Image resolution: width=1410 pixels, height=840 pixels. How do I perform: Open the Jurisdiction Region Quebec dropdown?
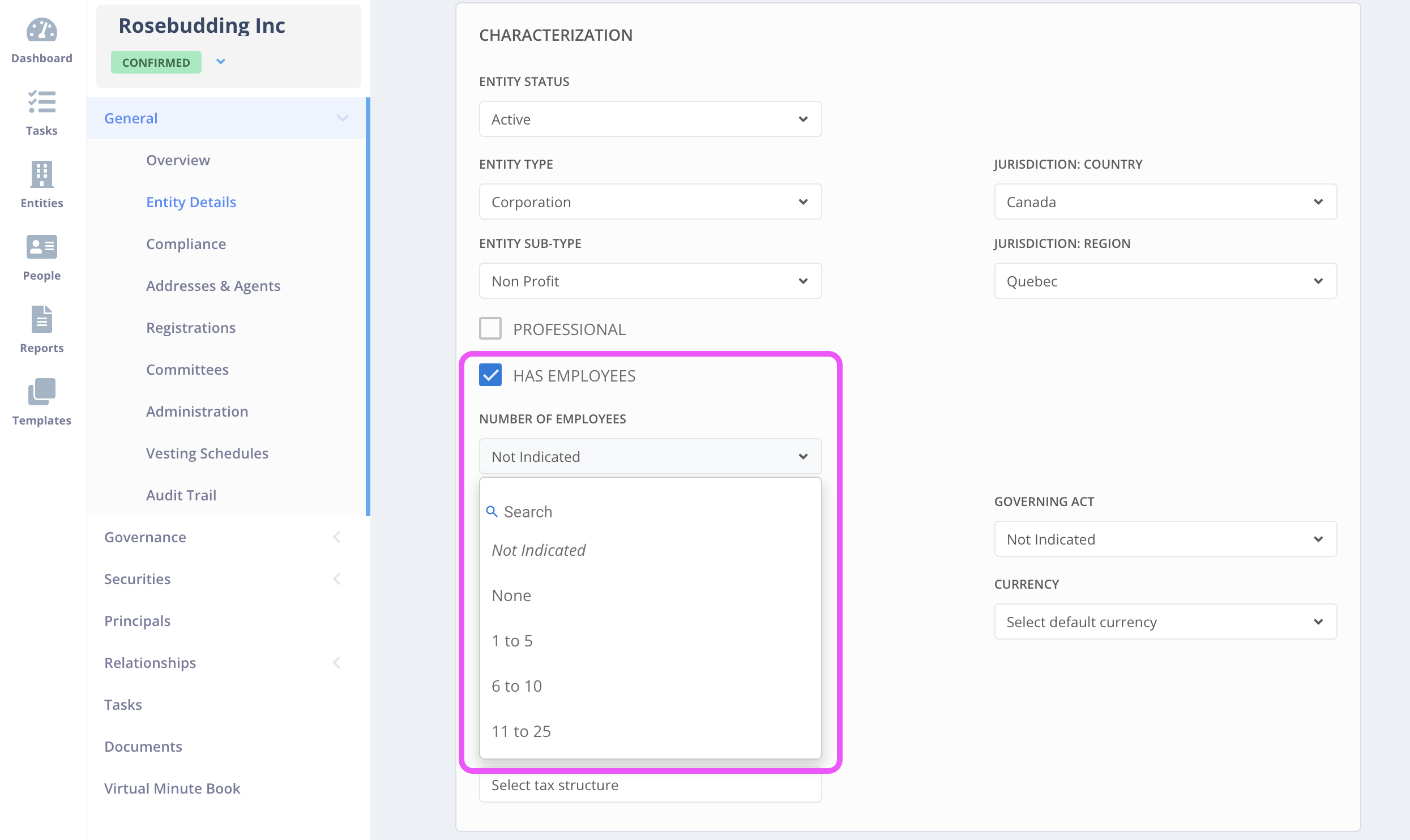pyautogui.click(x=1165, y=281)
